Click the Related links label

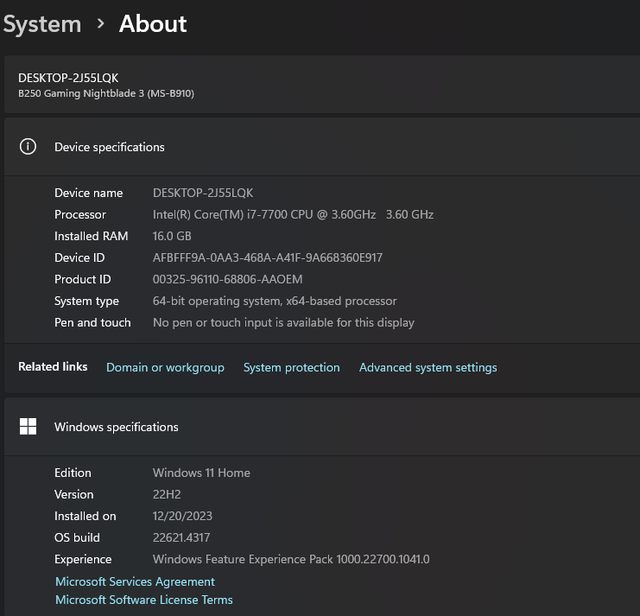click(x=53, y=367)
